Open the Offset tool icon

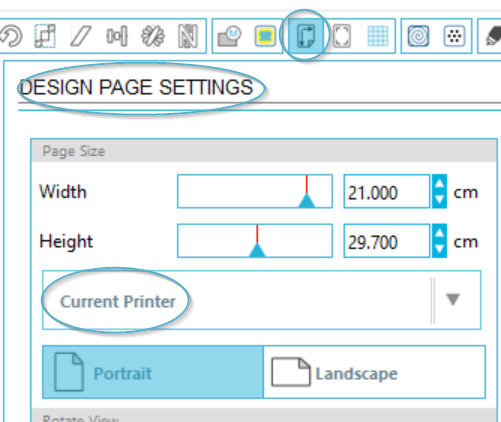point(265,36)
